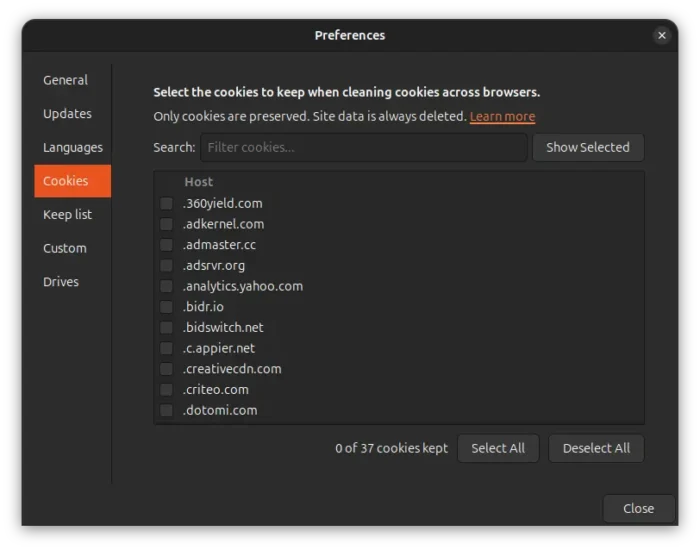Check the .360yield.com cookie checkbox
The image size is (700, 550).
[x=166, y=204]
